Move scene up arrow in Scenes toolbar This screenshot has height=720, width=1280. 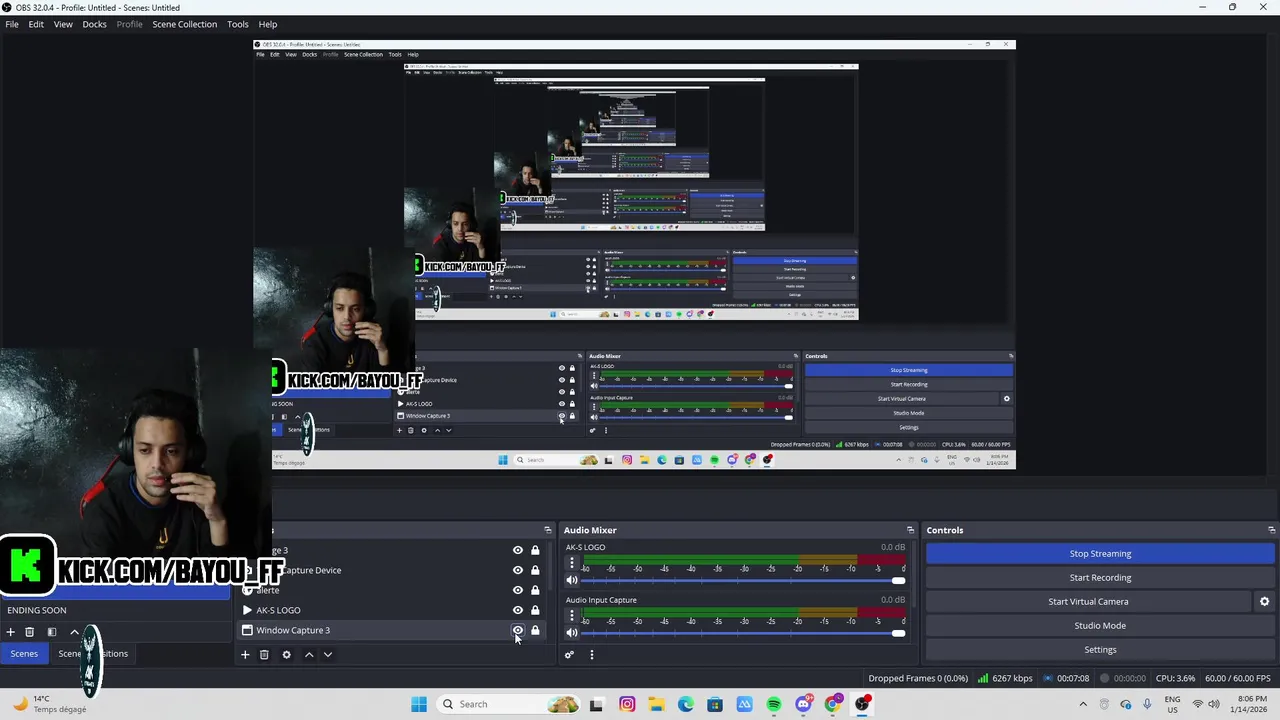click(x=74, y=632)
